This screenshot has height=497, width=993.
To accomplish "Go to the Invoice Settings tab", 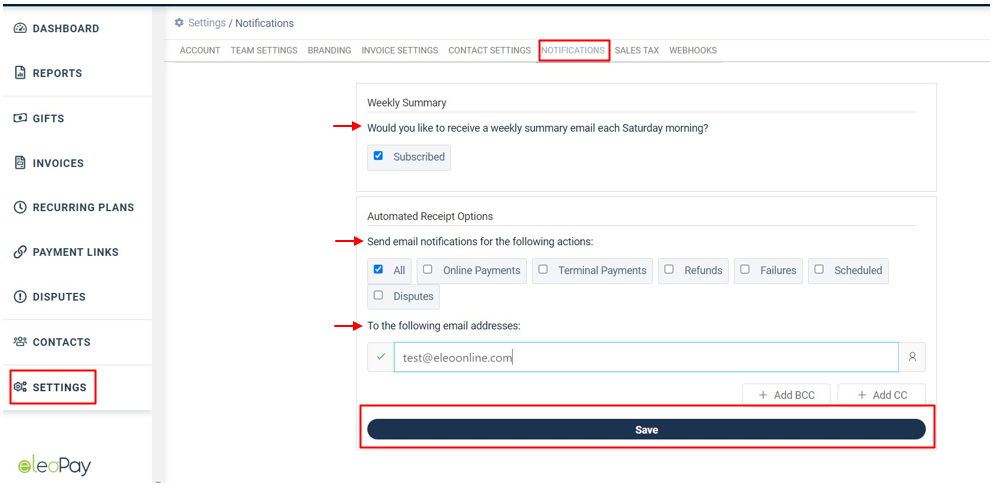I will [400, 50].
